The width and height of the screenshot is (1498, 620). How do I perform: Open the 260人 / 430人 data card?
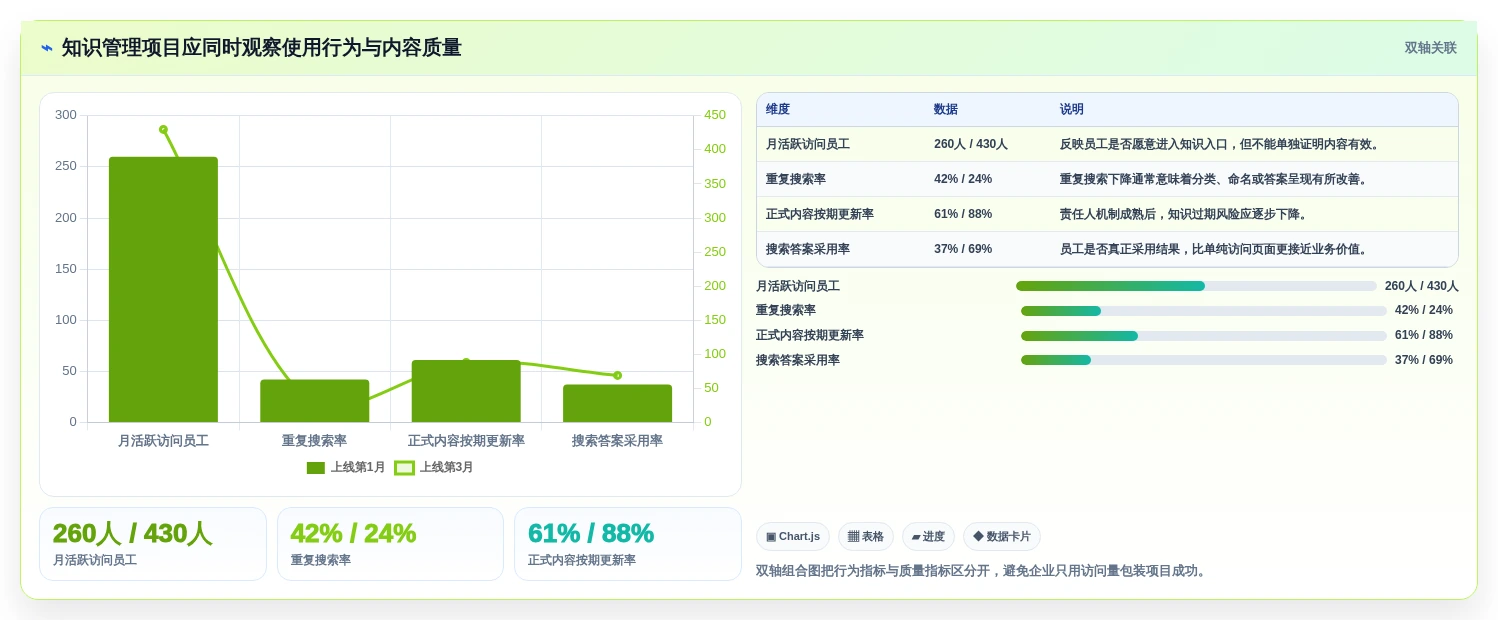153,544
